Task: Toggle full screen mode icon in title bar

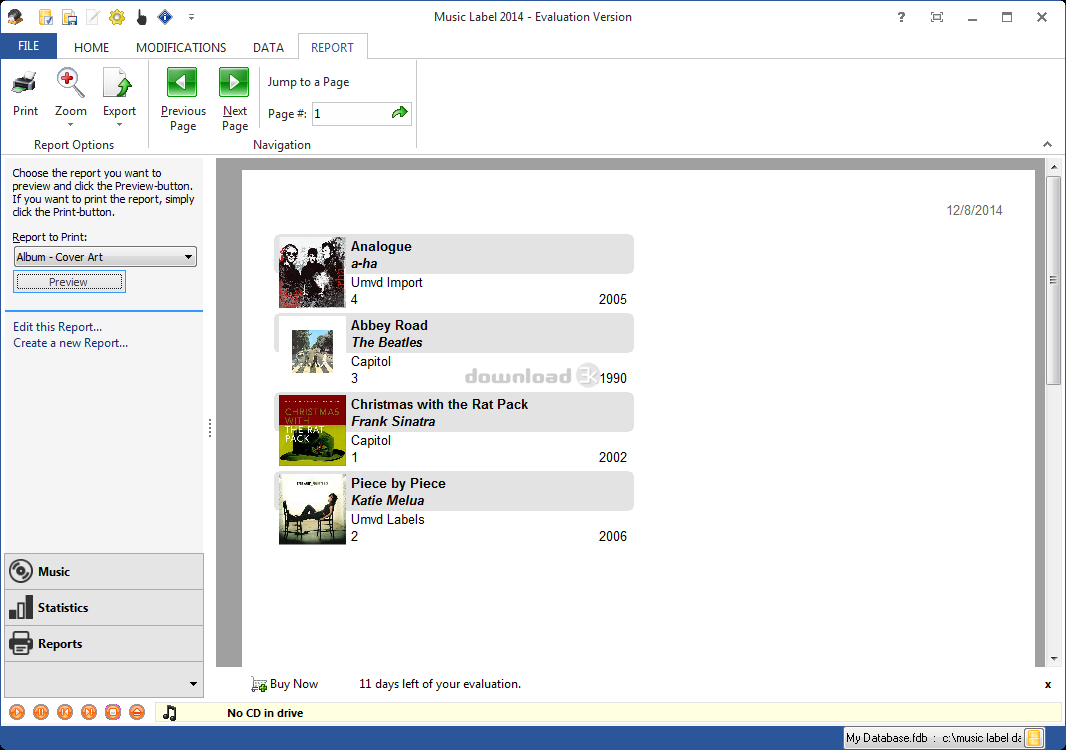Action: pos(937,17)
